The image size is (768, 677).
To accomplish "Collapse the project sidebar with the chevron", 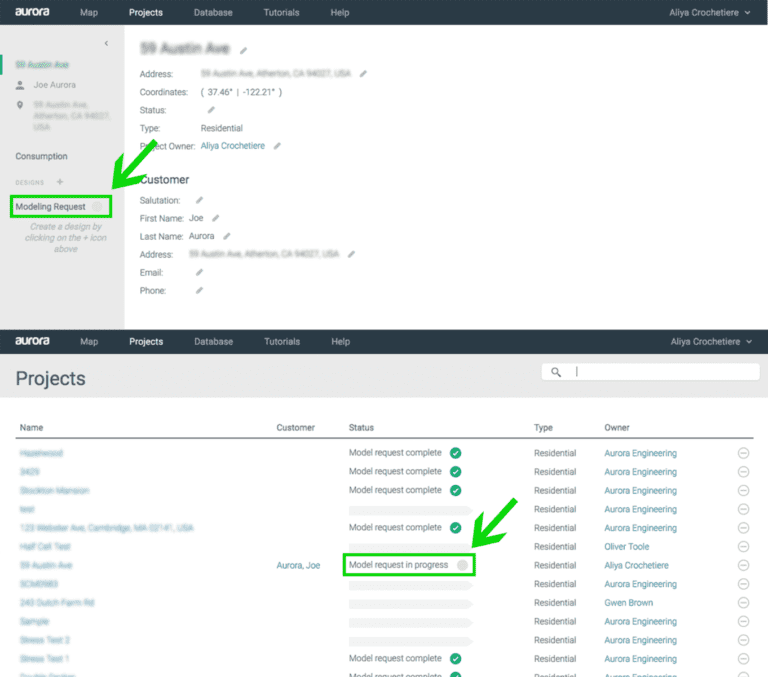I will tap(106, 44).
